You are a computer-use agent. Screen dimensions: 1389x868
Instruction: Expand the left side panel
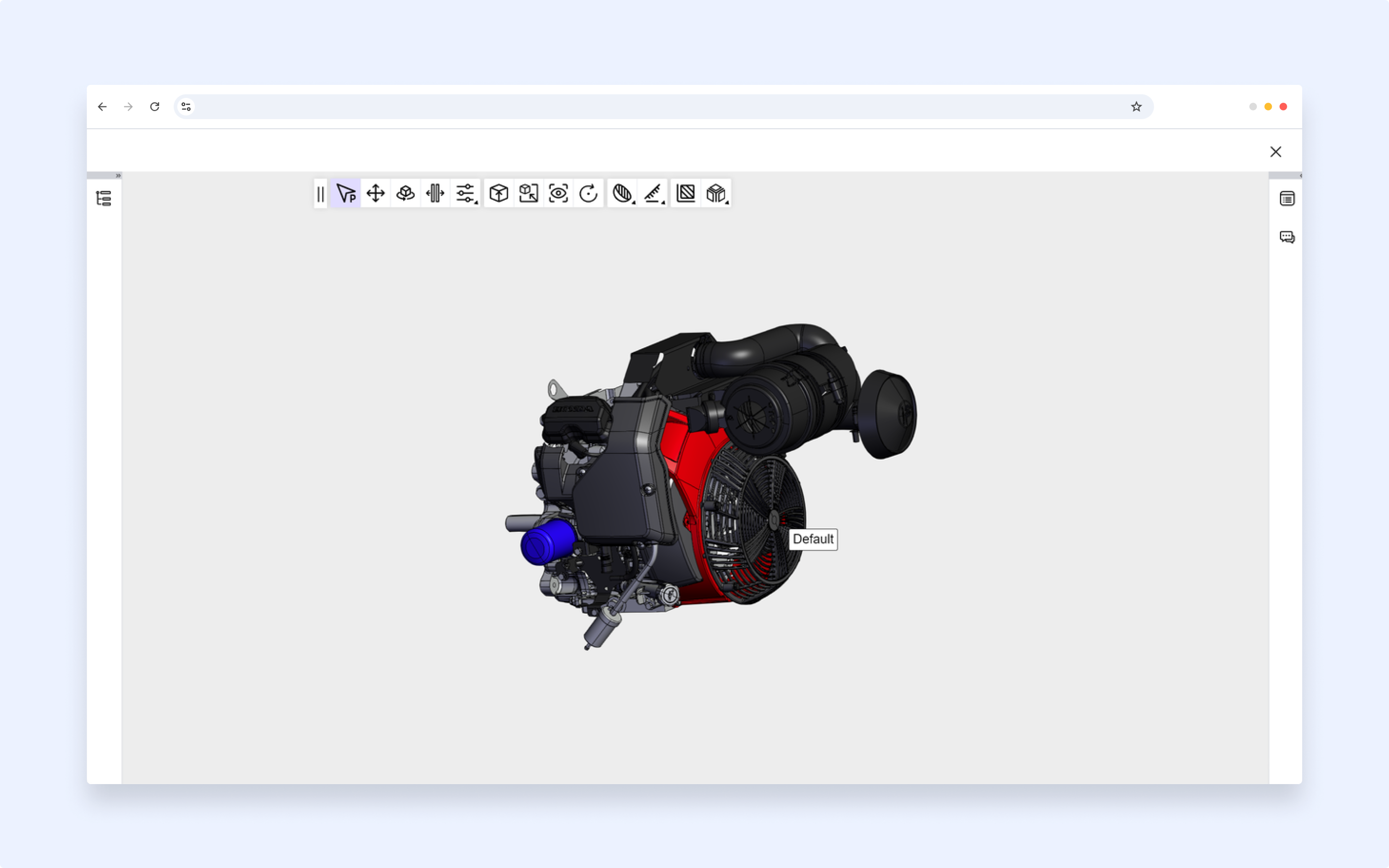118,176
